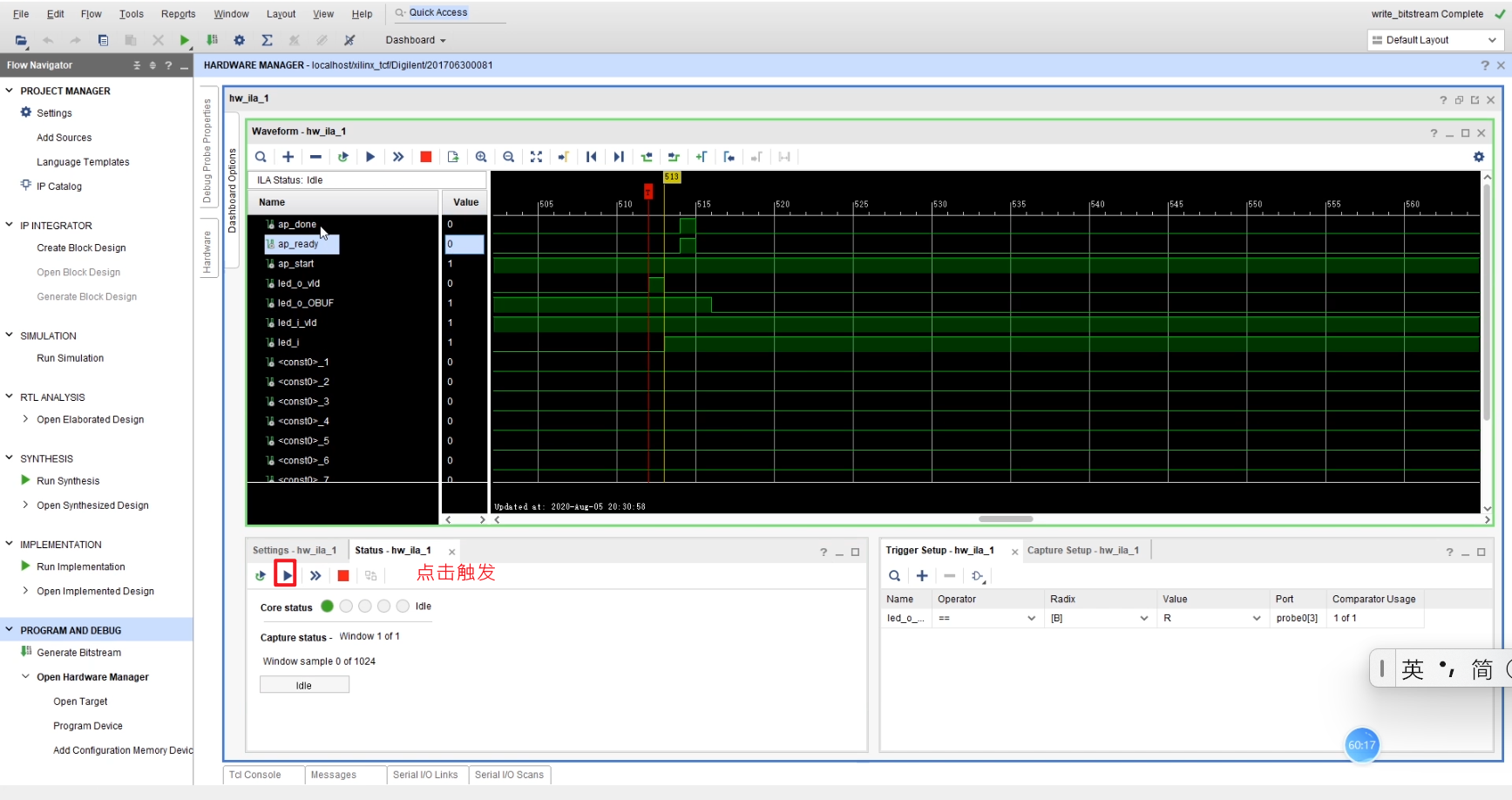This screenshot has width=1512, height=800.
Task: Click Generate Bitstream
Action: coord(78,653)
